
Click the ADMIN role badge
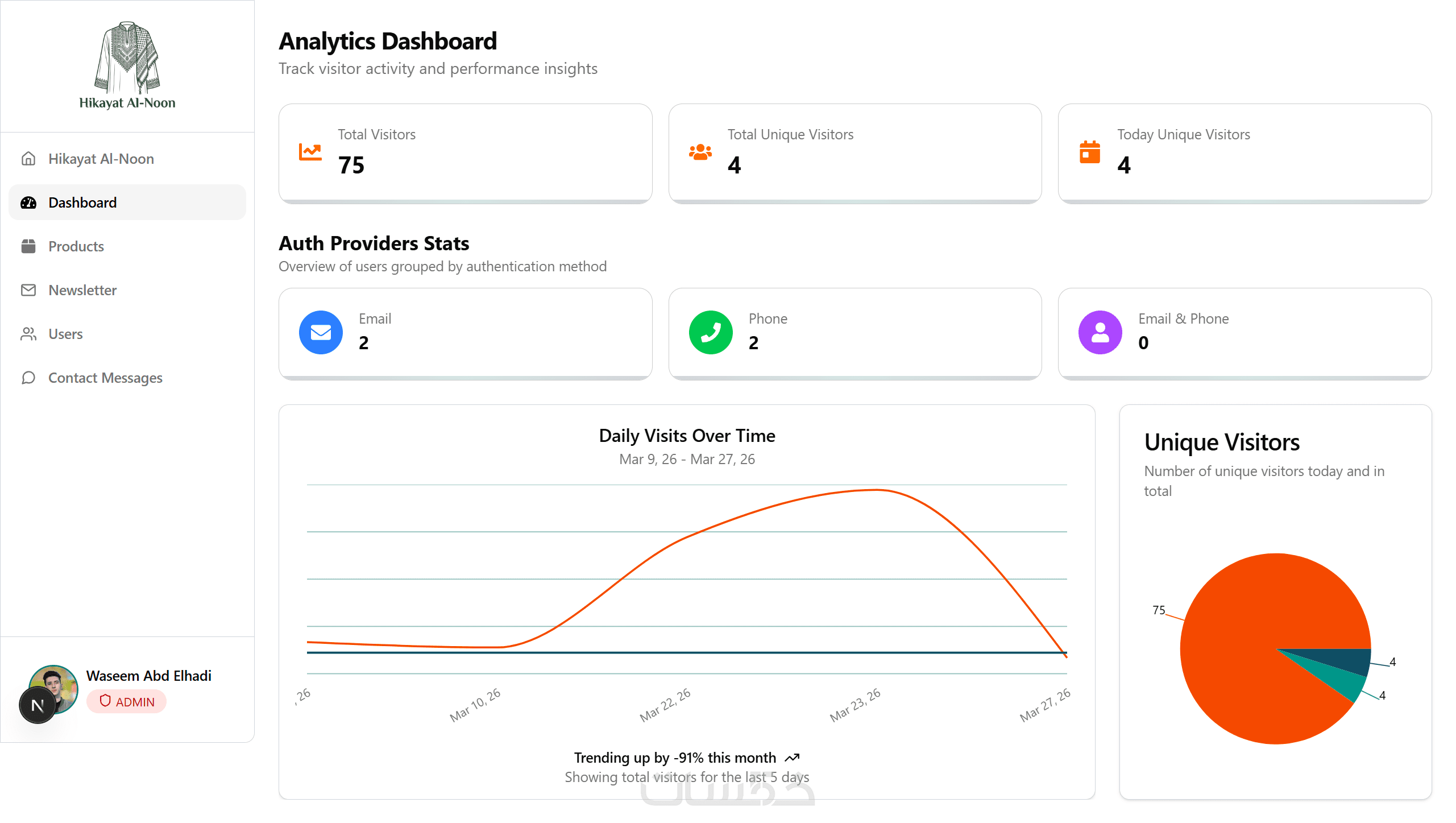tap(126, 701)
